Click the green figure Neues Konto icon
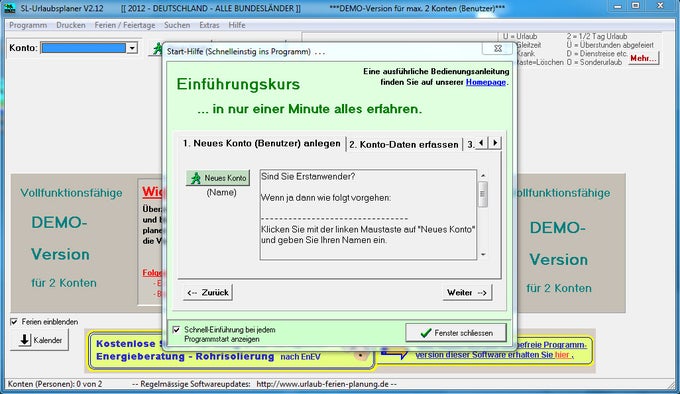Image resolution: width=680 pixels, height=394 pixels. 196,178
